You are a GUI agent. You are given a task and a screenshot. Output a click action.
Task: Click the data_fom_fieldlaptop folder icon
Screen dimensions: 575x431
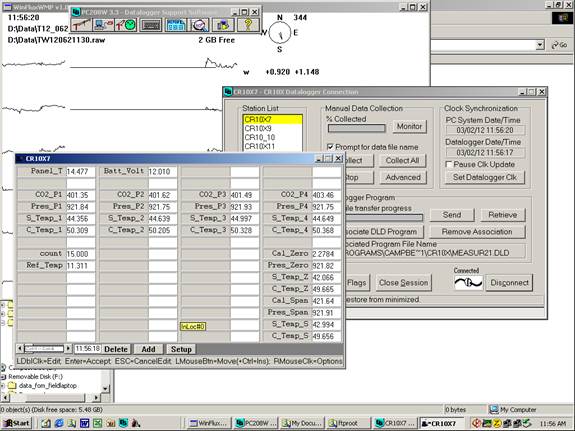pyautogui.click(x=12, y=386)
